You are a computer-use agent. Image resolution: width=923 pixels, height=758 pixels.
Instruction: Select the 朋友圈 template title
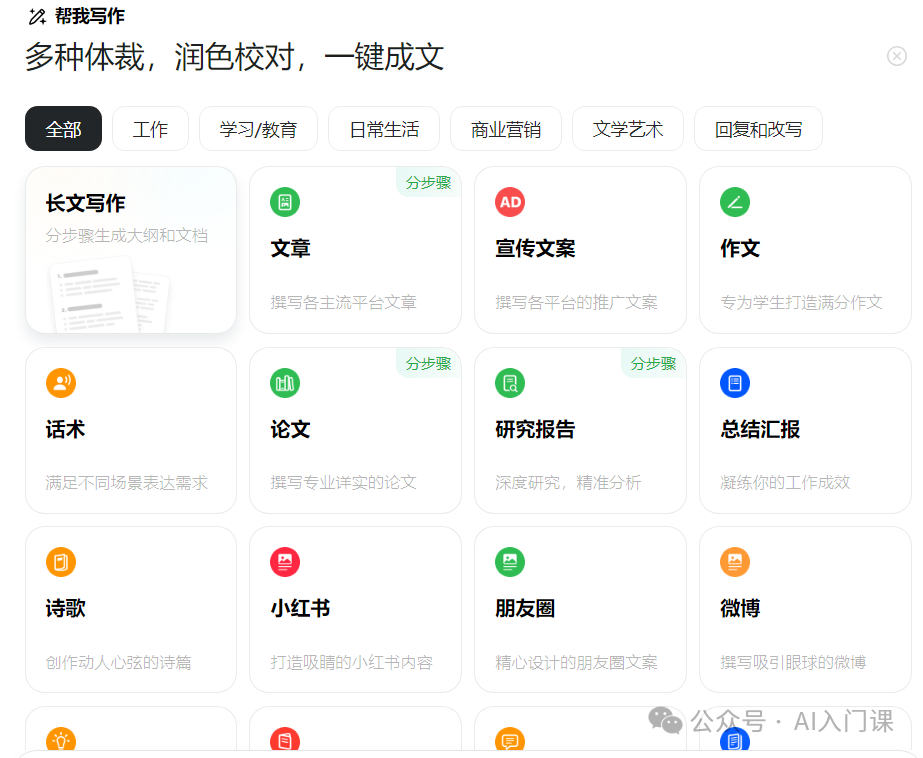[525, 608]
